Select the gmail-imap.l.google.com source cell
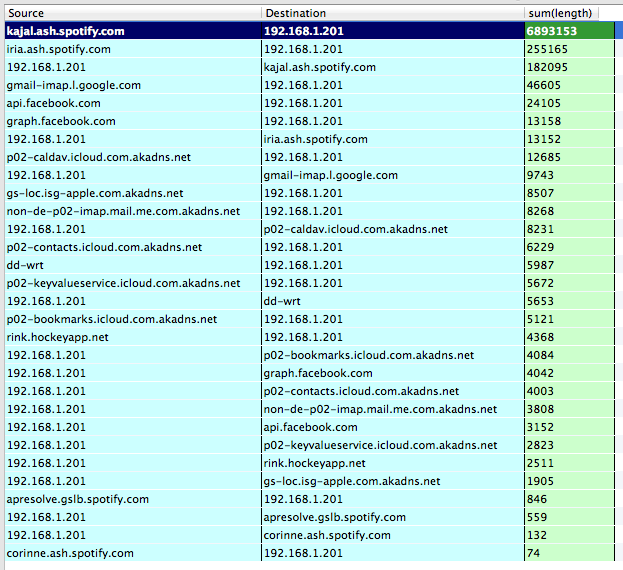Screen dimensions: 623x570 [x=133, y=85]
